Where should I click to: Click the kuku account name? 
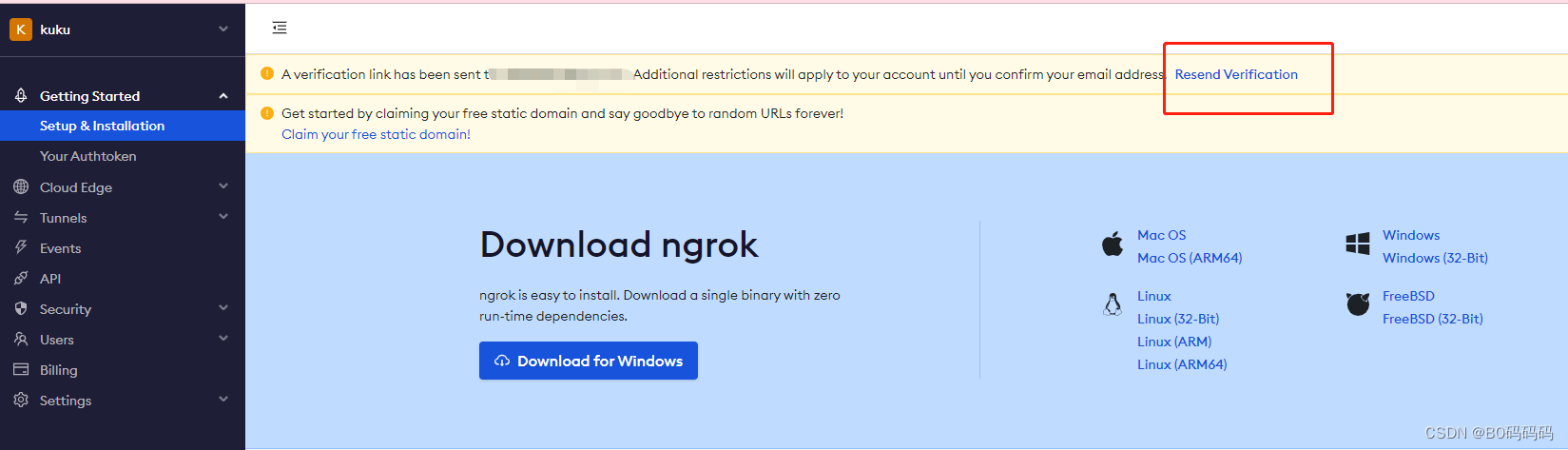55,29
